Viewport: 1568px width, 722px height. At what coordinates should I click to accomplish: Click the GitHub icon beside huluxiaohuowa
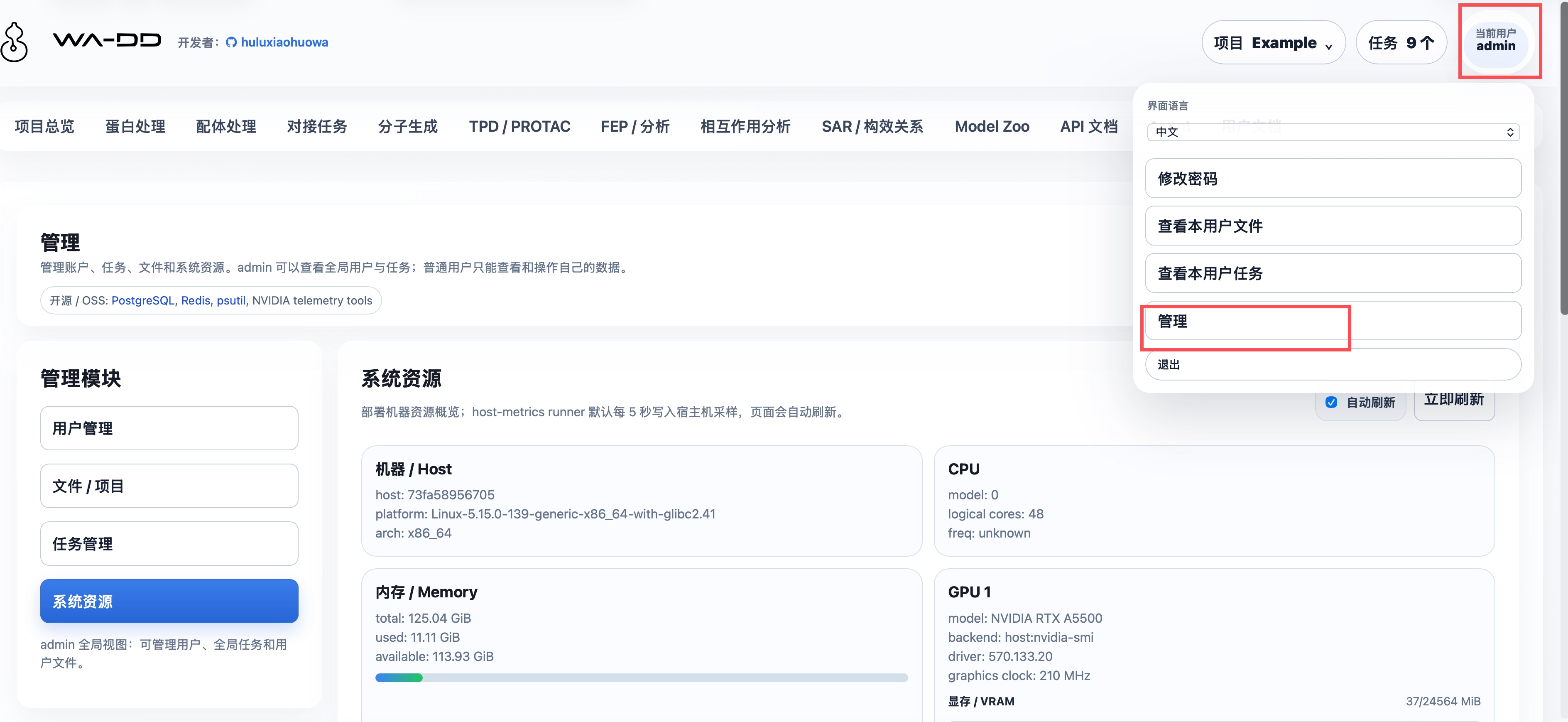(231, 43)
